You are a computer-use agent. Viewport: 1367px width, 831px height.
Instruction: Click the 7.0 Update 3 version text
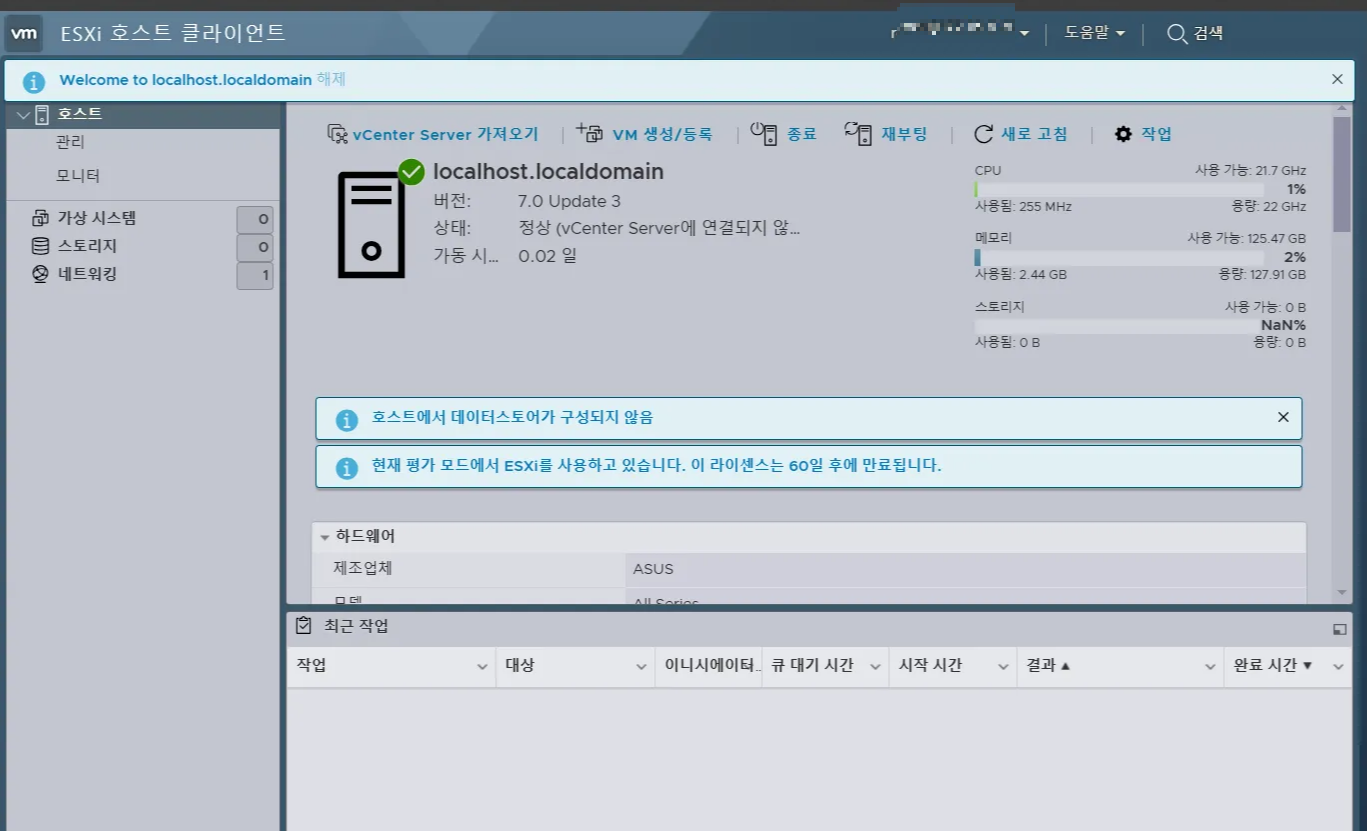click(569, 201)
